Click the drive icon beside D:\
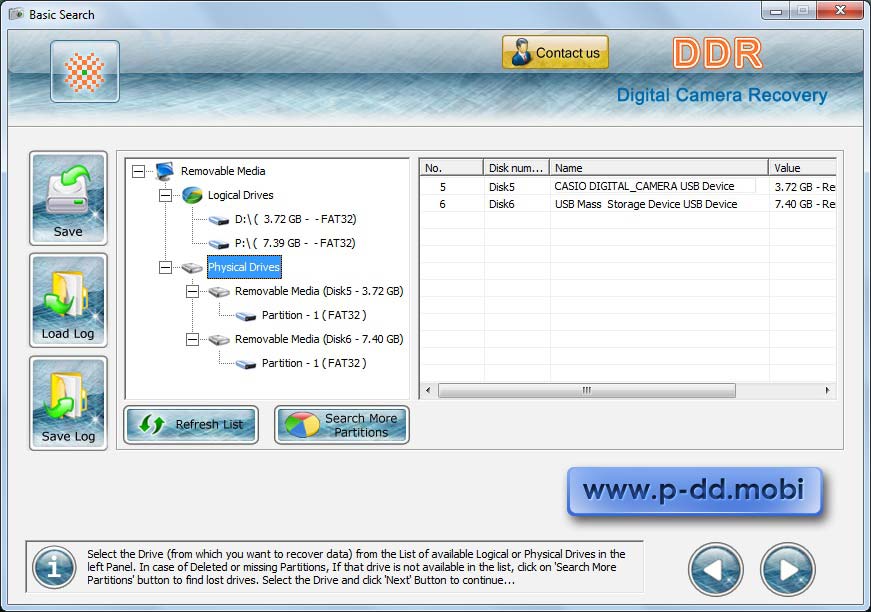Viewport: 871px width, 612px height. (219, 220)
